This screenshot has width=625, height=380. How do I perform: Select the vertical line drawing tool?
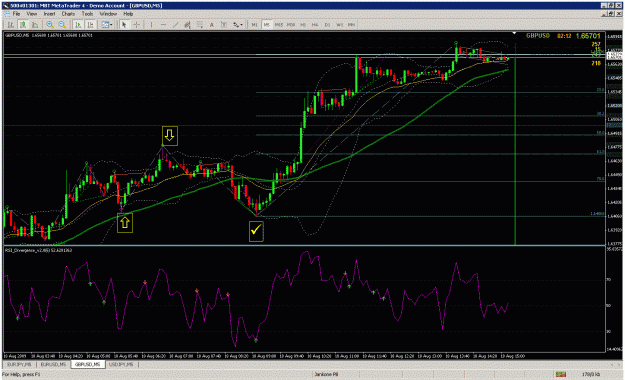click(x=151, y=25)
